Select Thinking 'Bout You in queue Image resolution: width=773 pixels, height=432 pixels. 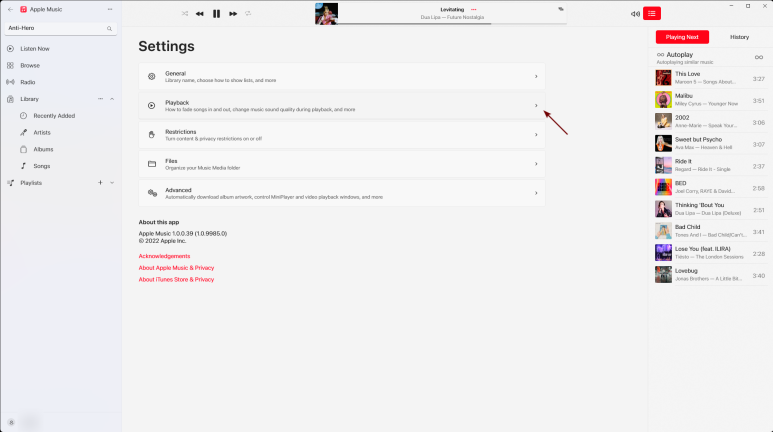tap(710, 209)
